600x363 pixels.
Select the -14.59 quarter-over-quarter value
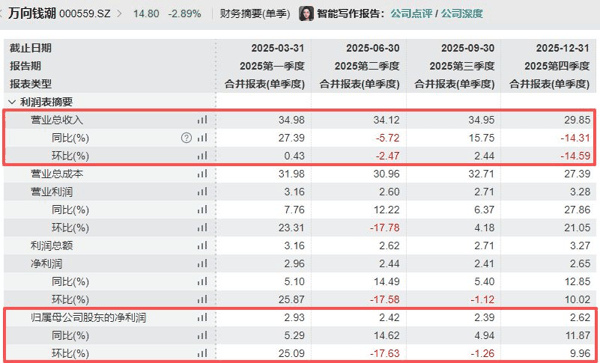pos(575,156)
